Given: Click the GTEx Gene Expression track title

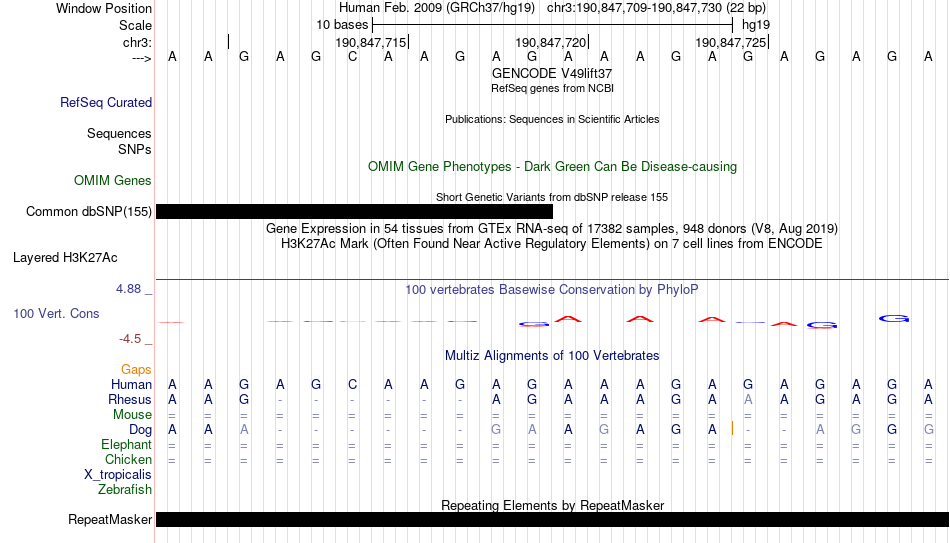Looking at the screenshot, I should point(552,228).
